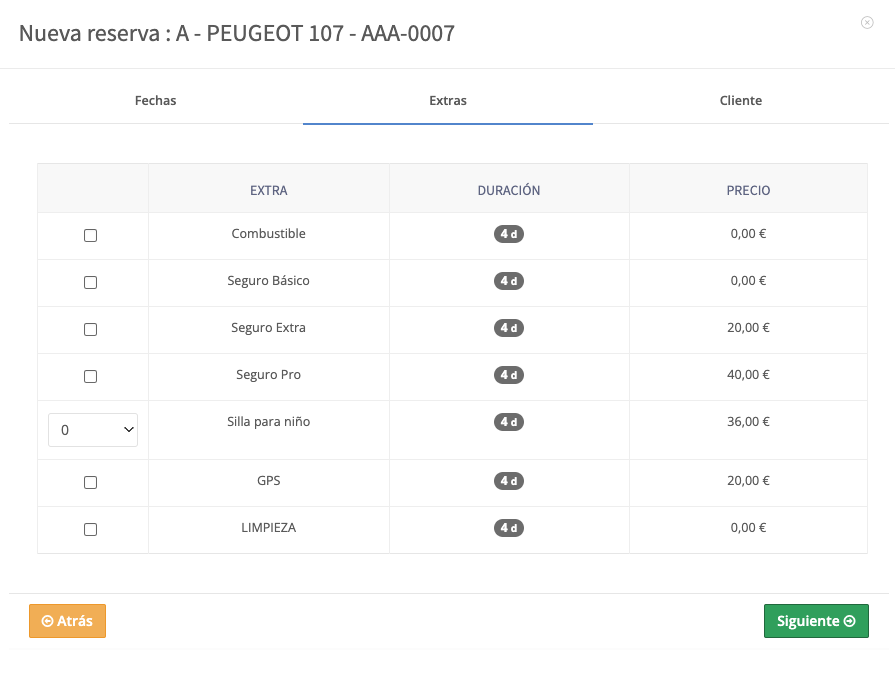Click the 40,00 € price of Seguro Pro
This screenshot has width=895, height=686.
click(748, 375)
